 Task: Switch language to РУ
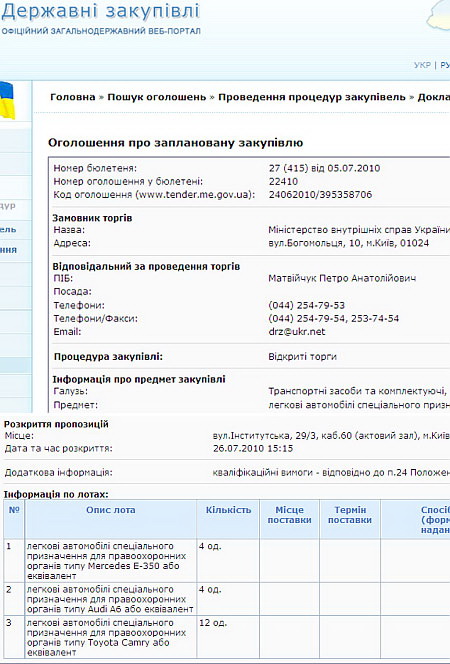pos(445,65)
